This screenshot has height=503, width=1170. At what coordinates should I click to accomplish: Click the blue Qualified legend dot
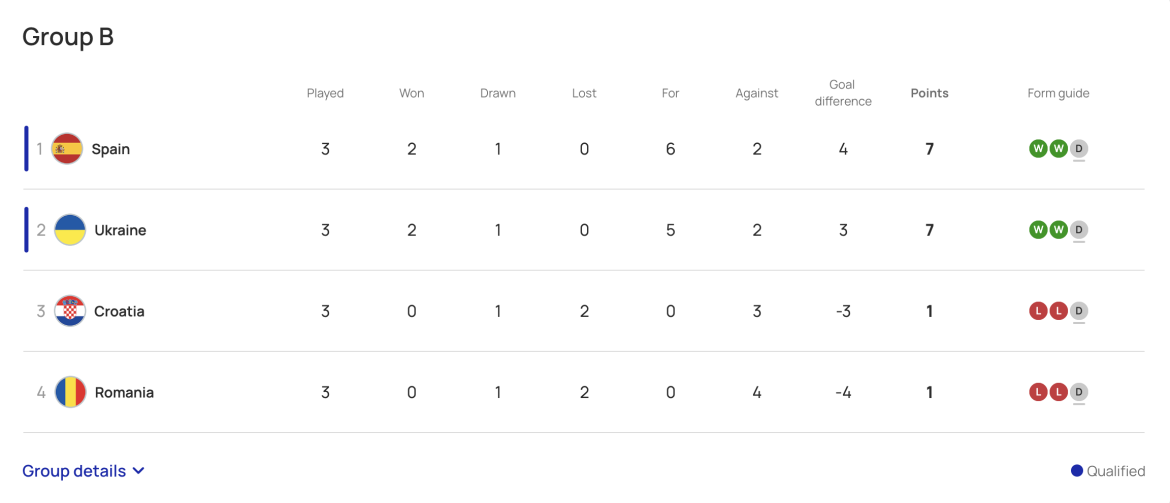click(x=1077, y=471)
